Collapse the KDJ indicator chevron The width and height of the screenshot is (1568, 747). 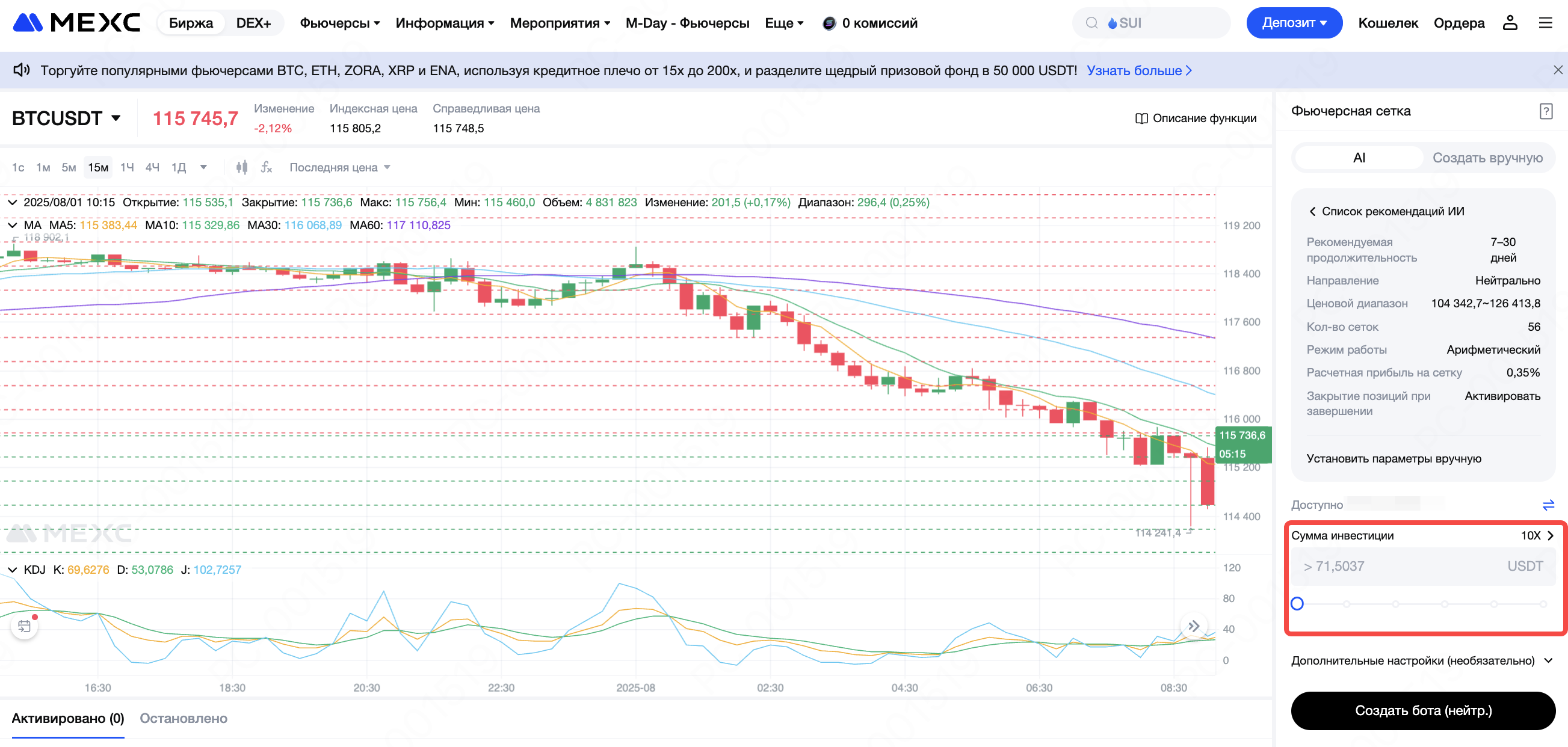[x=12, y=570]
